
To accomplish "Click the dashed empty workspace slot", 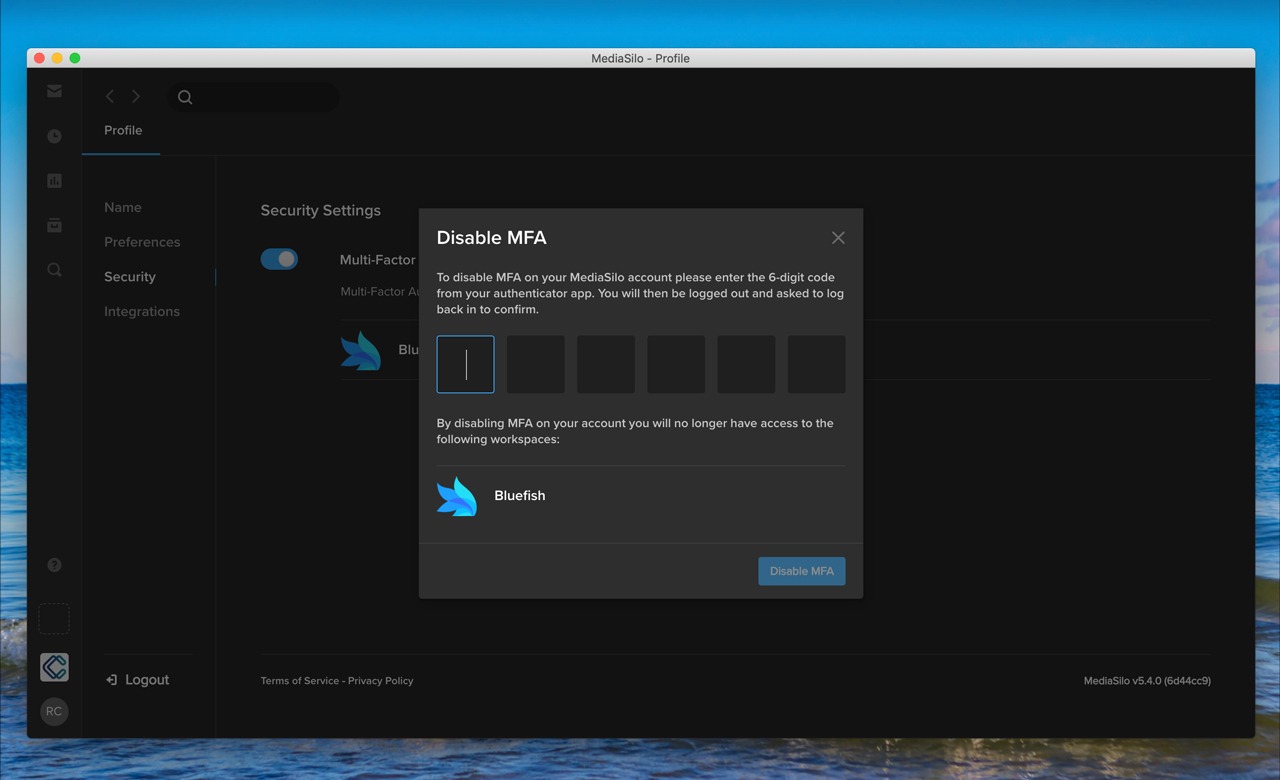I will (54, 619).
